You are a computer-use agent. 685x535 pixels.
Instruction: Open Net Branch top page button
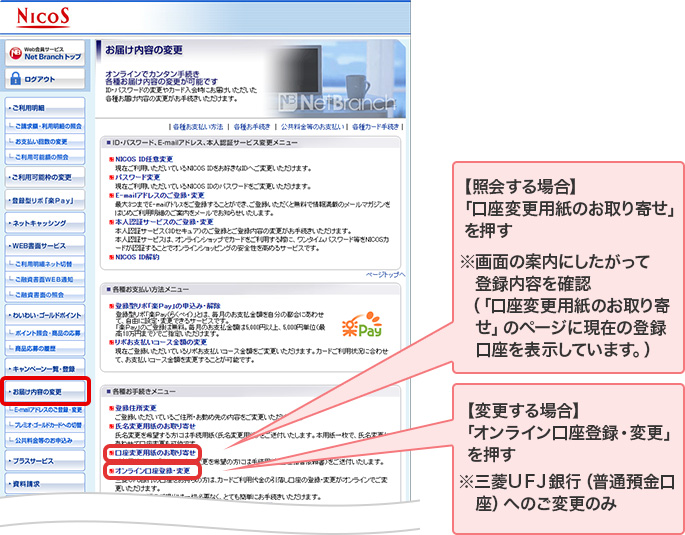click(45, 53)
